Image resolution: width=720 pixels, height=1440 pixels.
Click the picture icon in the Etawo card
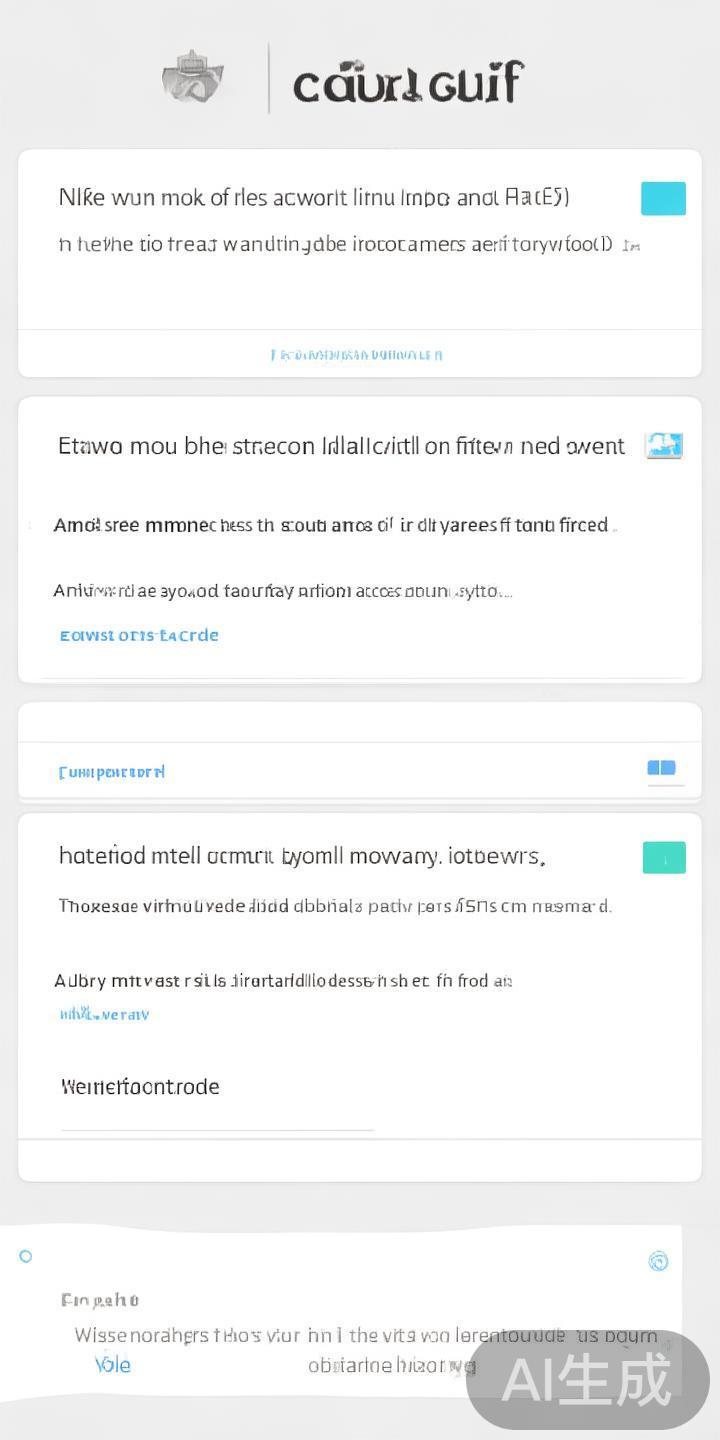click(664, 445)
